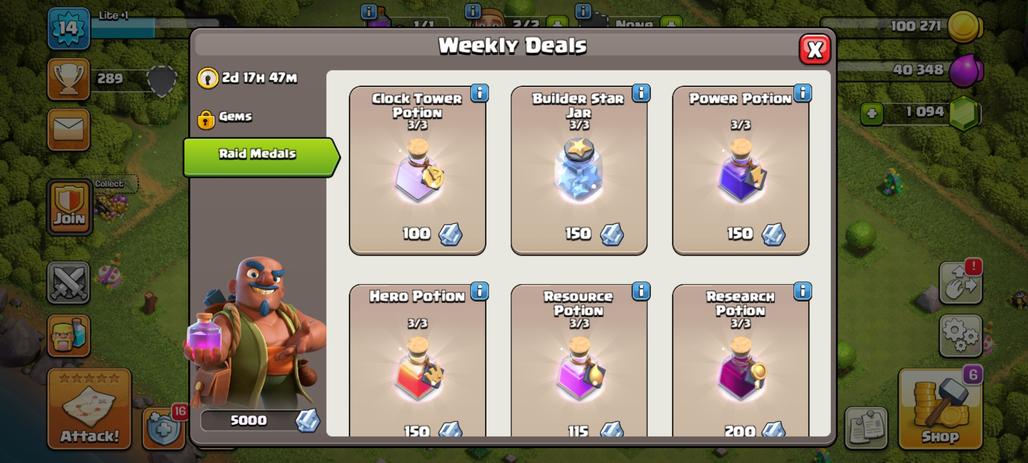Show Power Potion info icon
Screen dimensions: 1028x463
(x=802, y=93)
